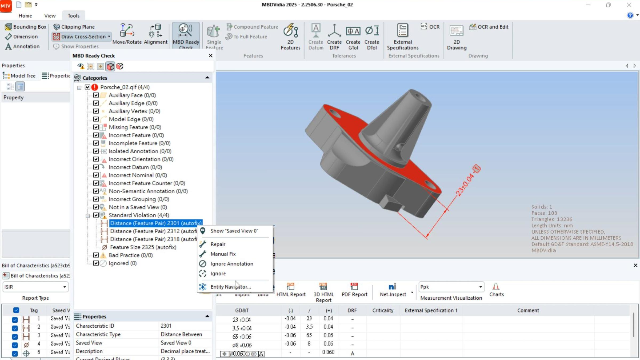Generate the 3D HTML Report

pyautogui.click(x=323, y=292)
